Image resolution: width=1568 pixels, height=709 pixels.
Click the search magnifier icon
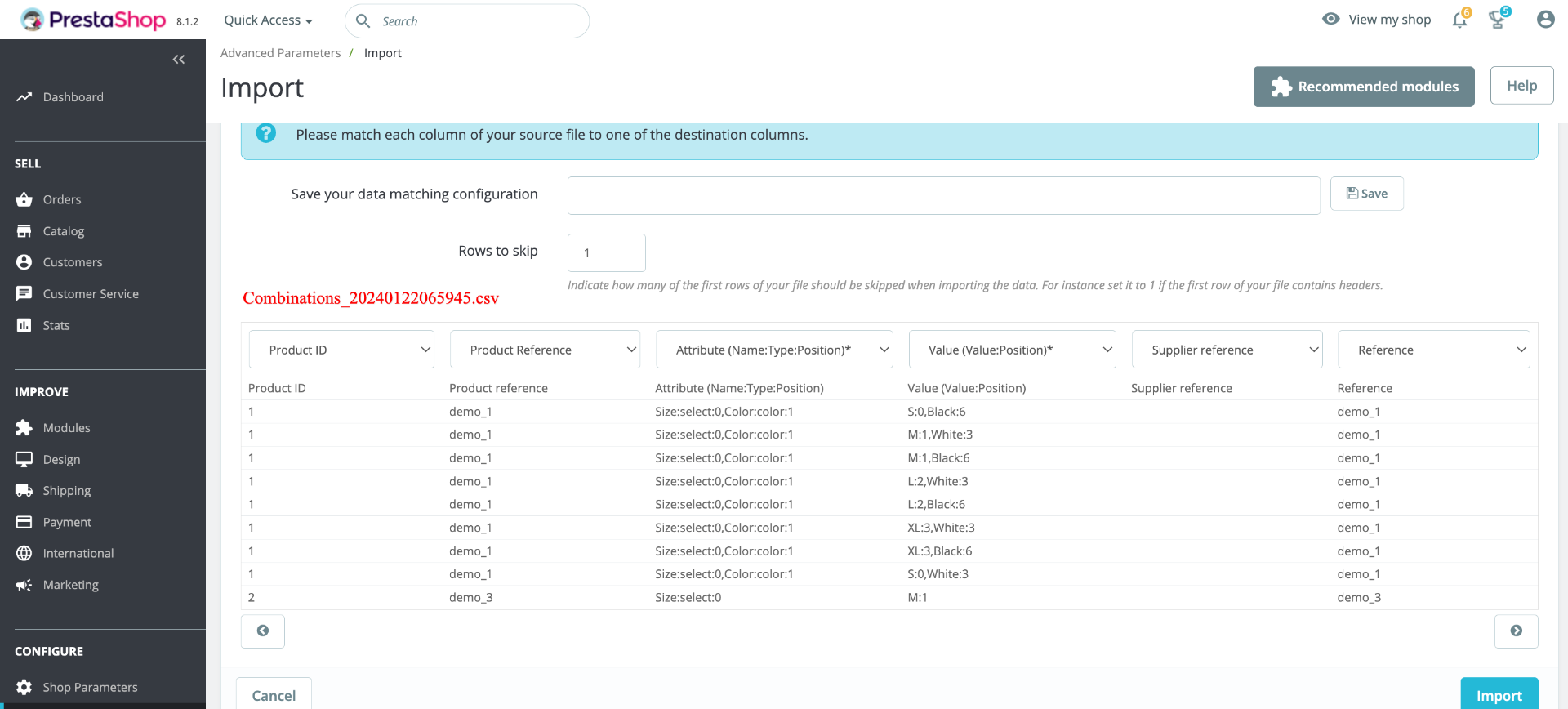click(x=363, y=21)
